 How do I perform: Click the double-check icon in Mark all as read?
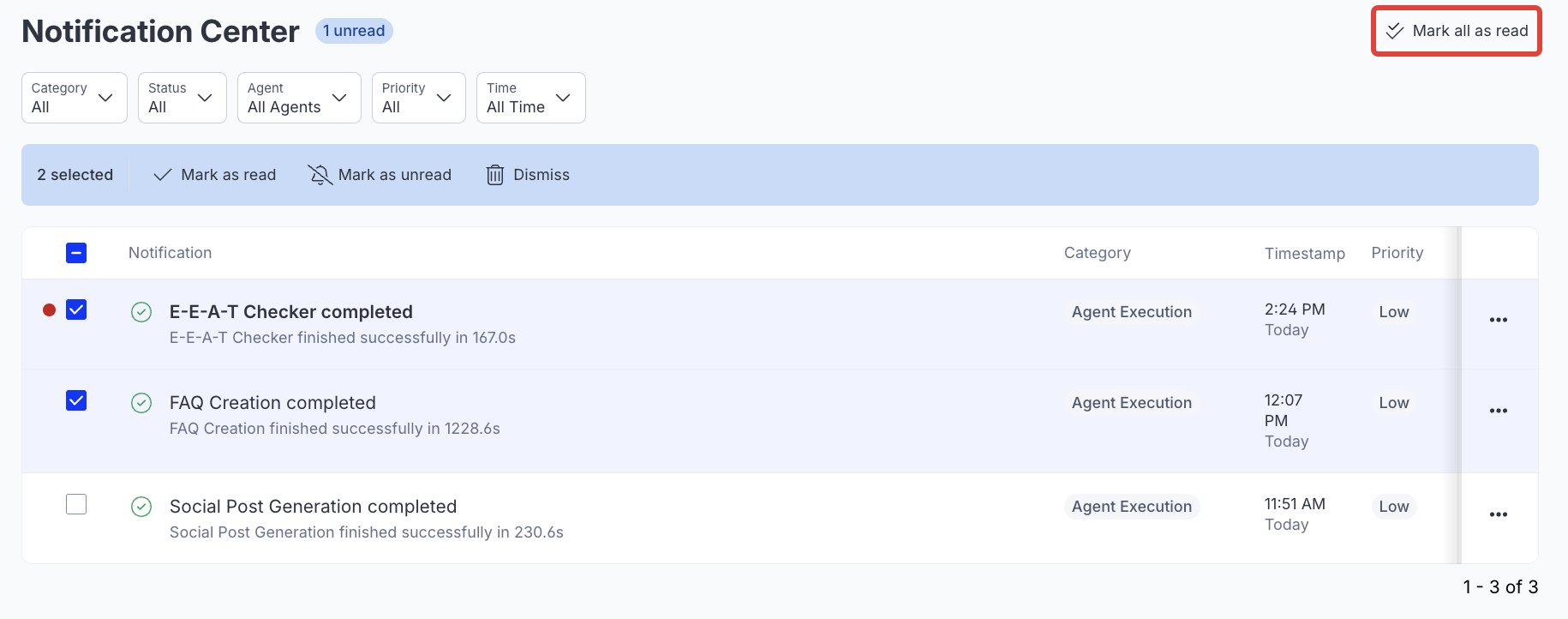[1395, 31]
